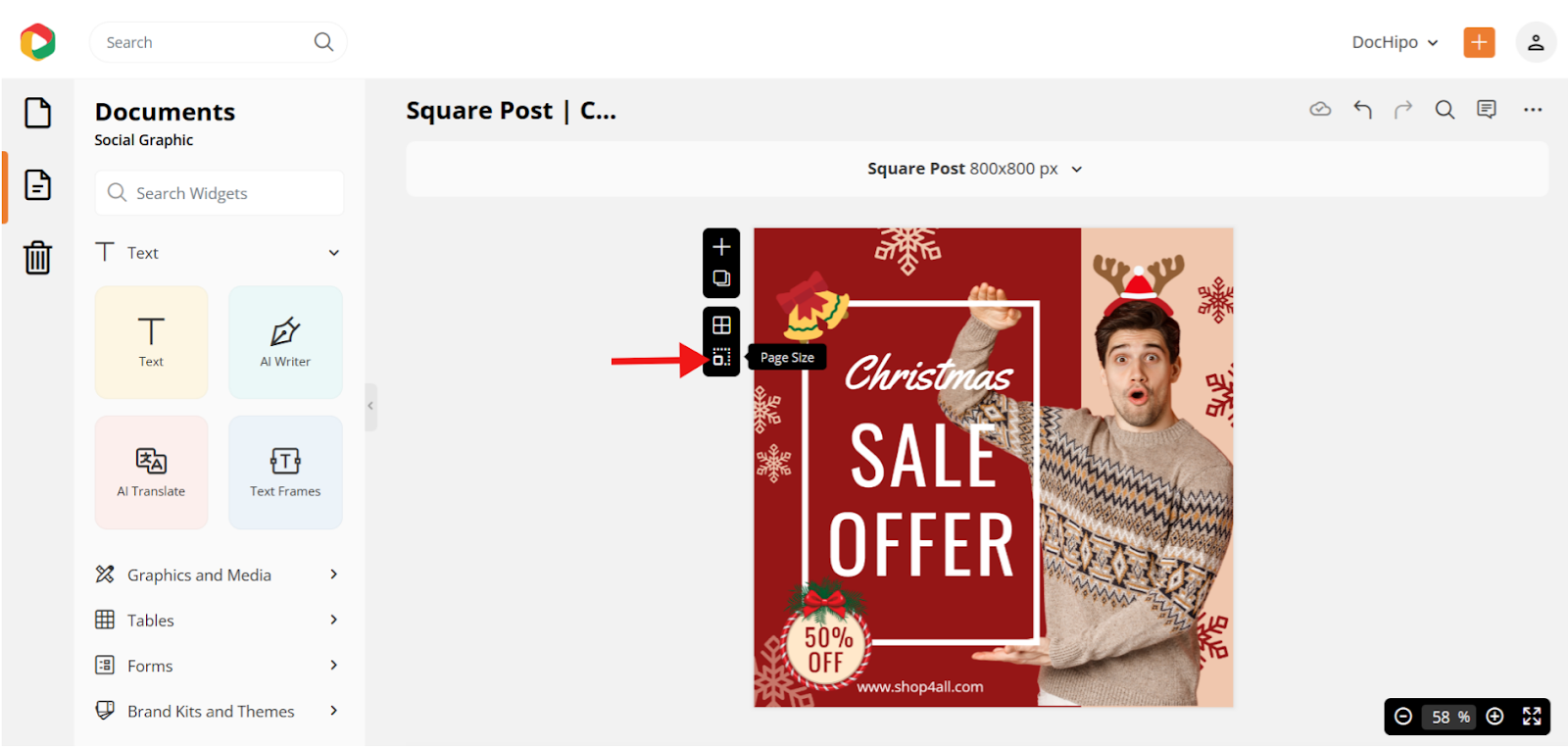Select the www.shop4all.com text
This screenshot has height=747, width=1568.
click(920, 687)
